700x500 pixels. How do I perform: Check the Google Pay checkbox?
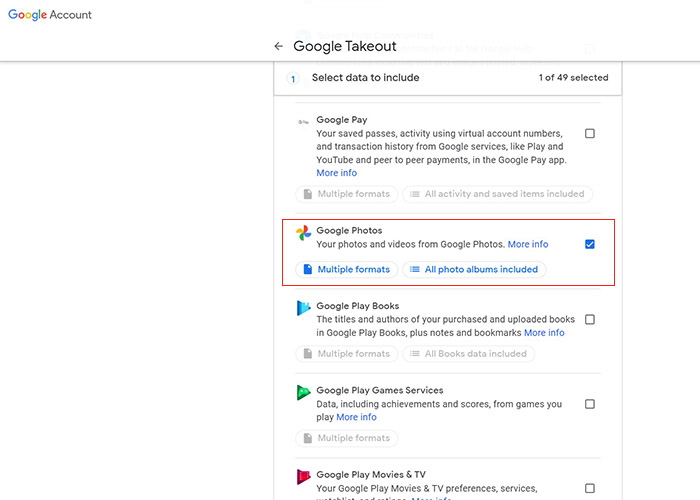[x=590, y=133]
